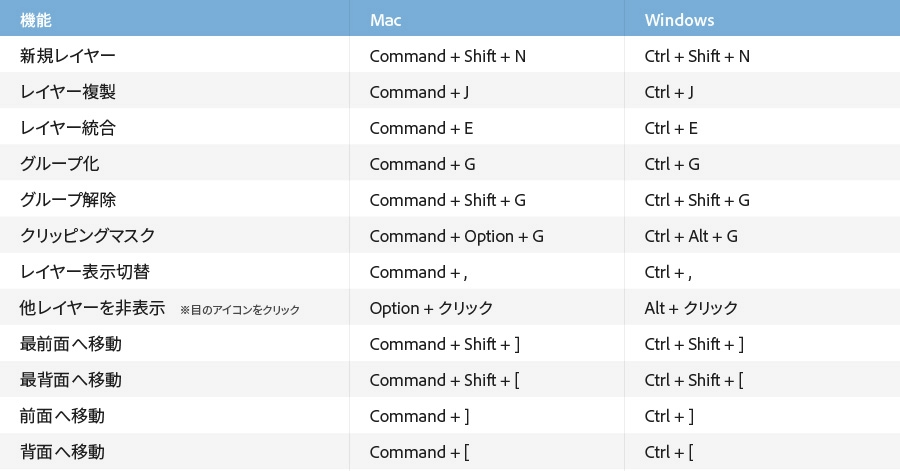Select Command + E shortcut text

421,128
